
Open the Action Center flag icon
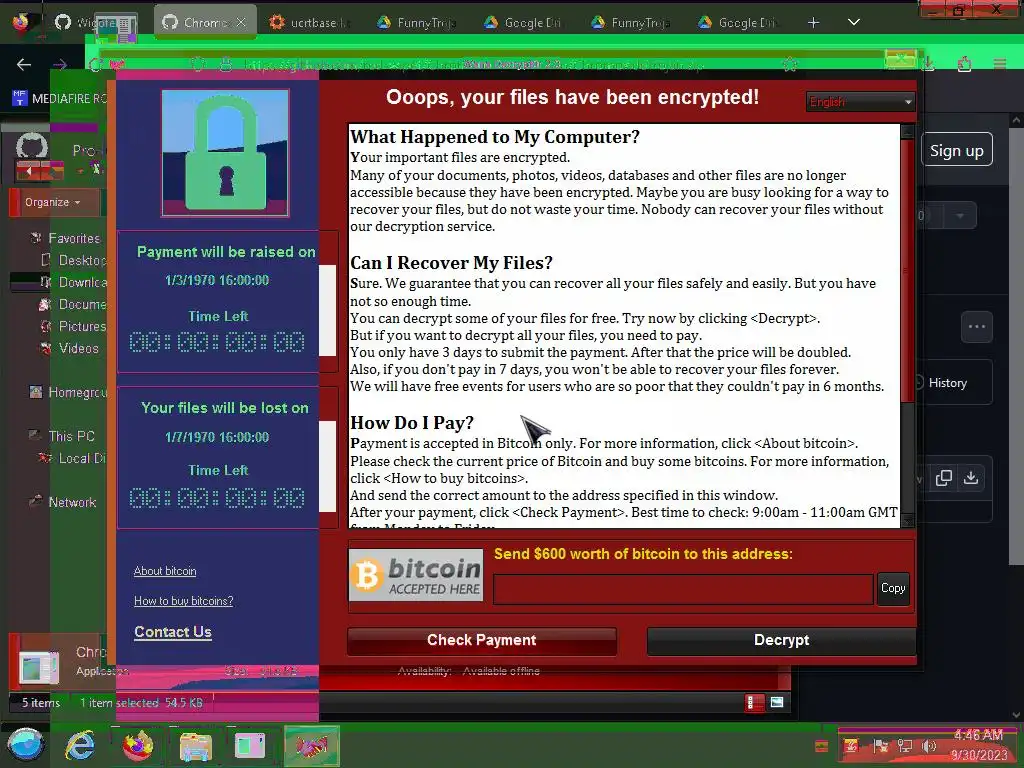(x=880, y=746)
